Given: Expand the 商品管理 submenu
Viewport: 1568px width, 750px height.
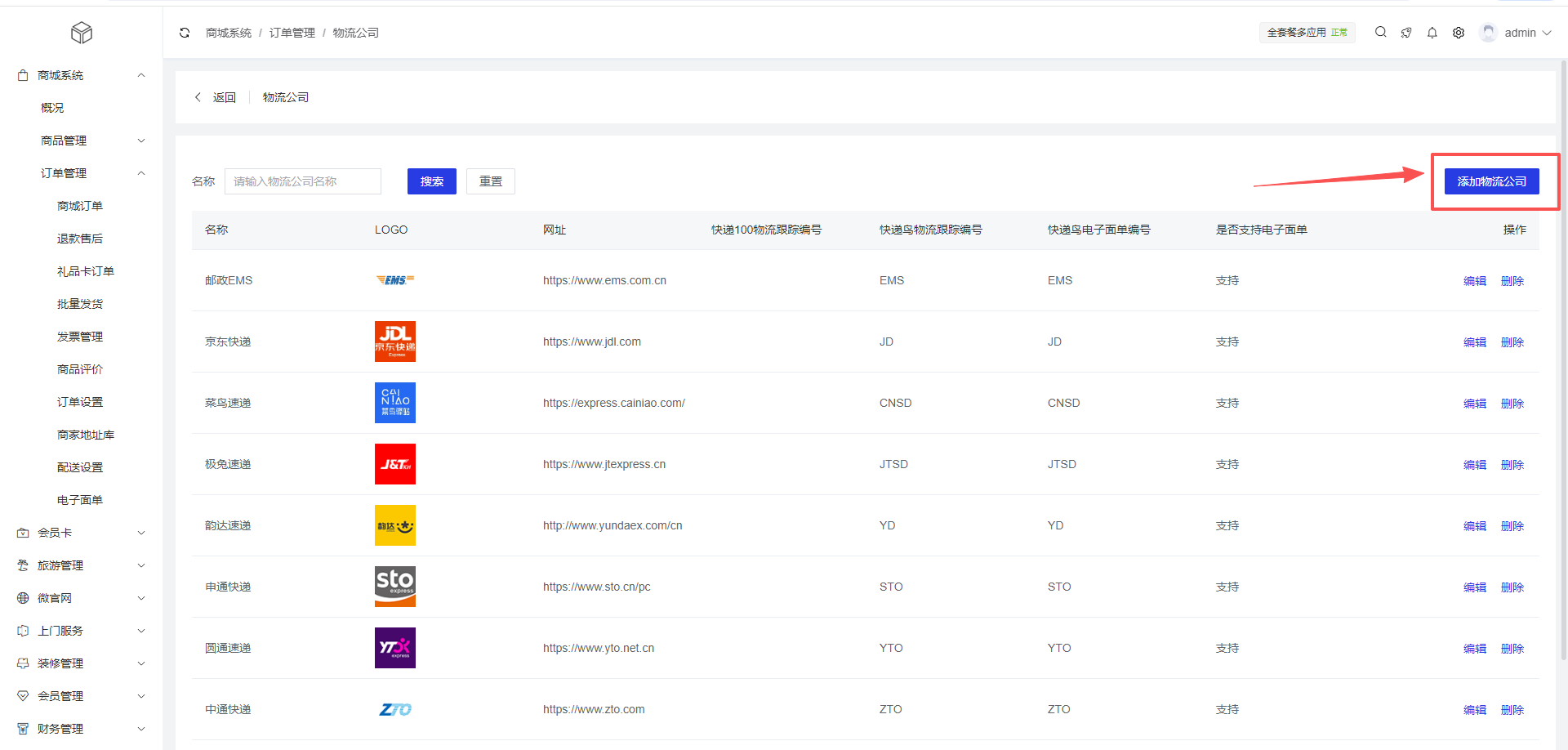Looking at the screenshot, I should pos(90,141).
